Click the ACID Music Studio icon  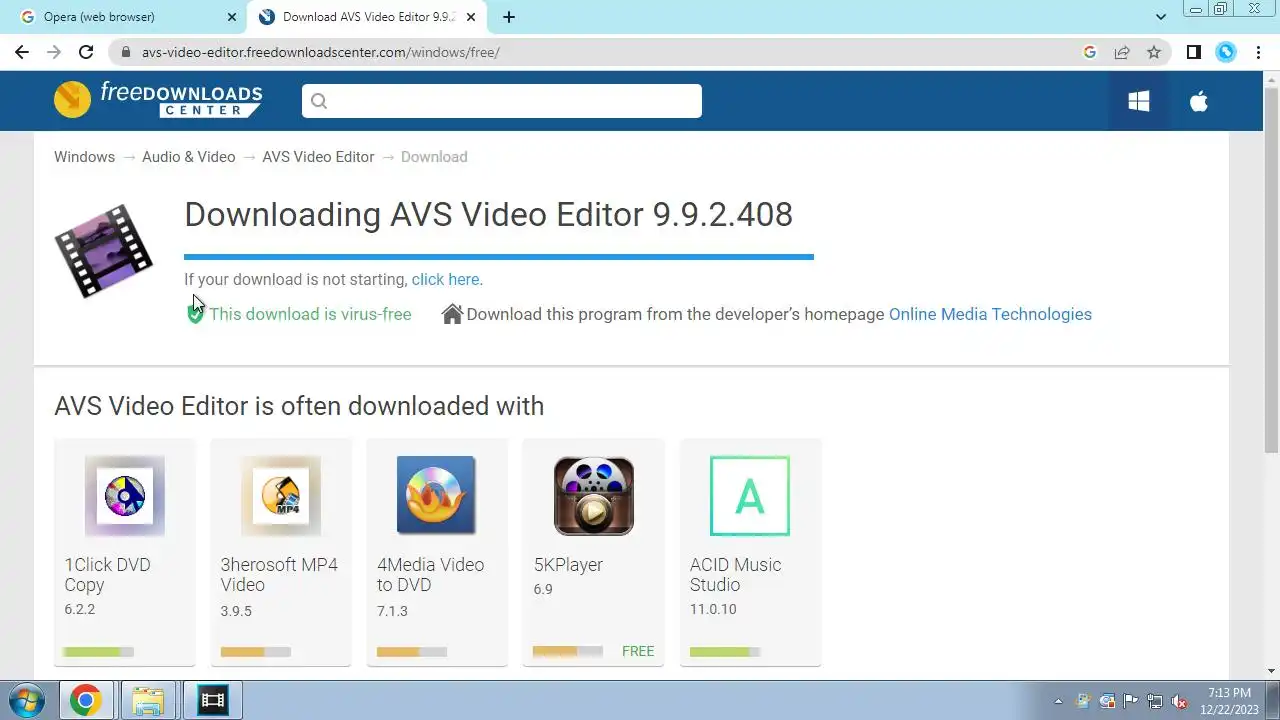point(750,496)
